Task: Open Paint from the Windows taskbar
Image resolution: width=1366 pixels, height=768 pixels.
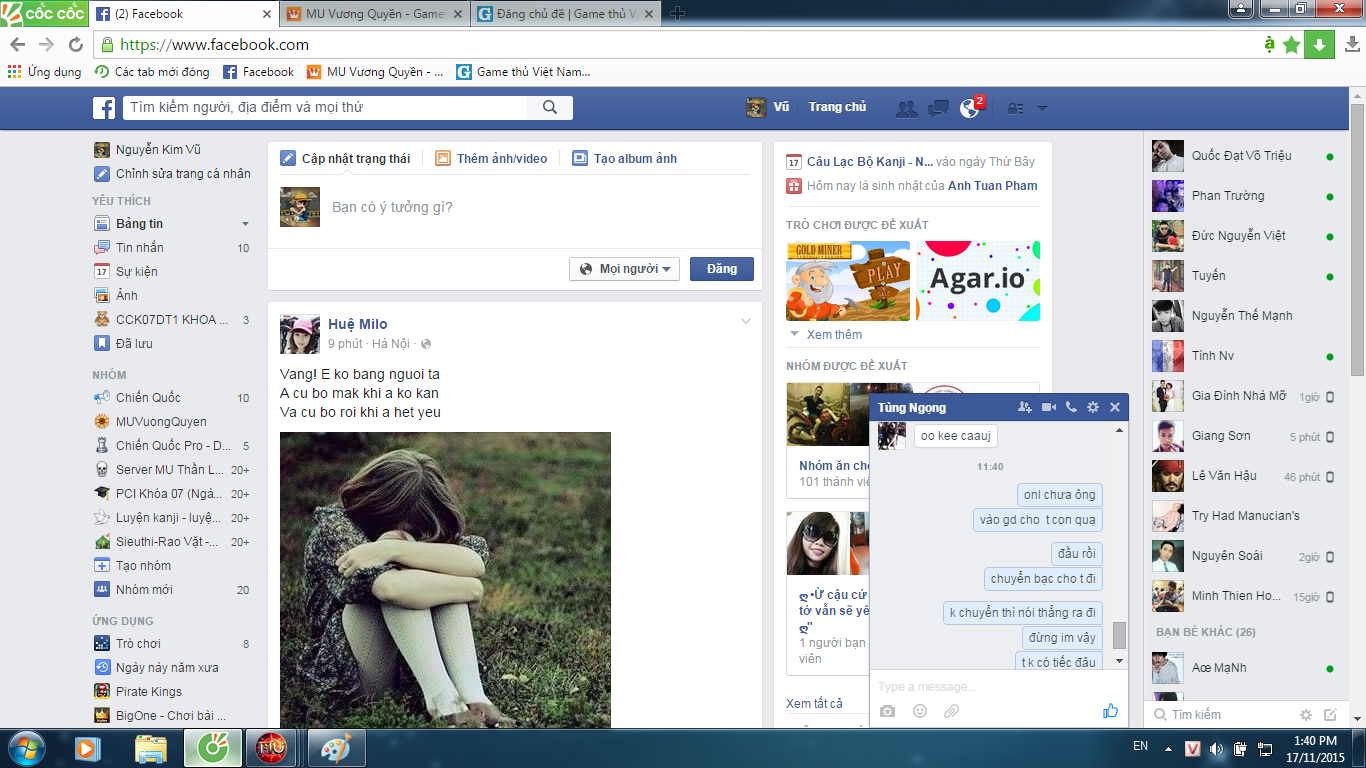Action: [x=336, y=748]
